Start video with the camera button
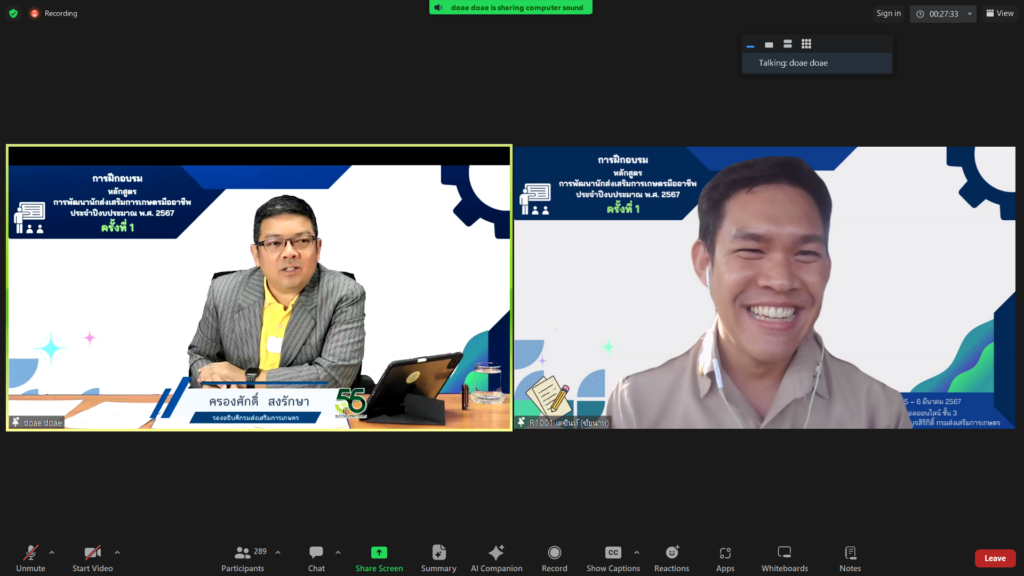 (x=92, y=558)
